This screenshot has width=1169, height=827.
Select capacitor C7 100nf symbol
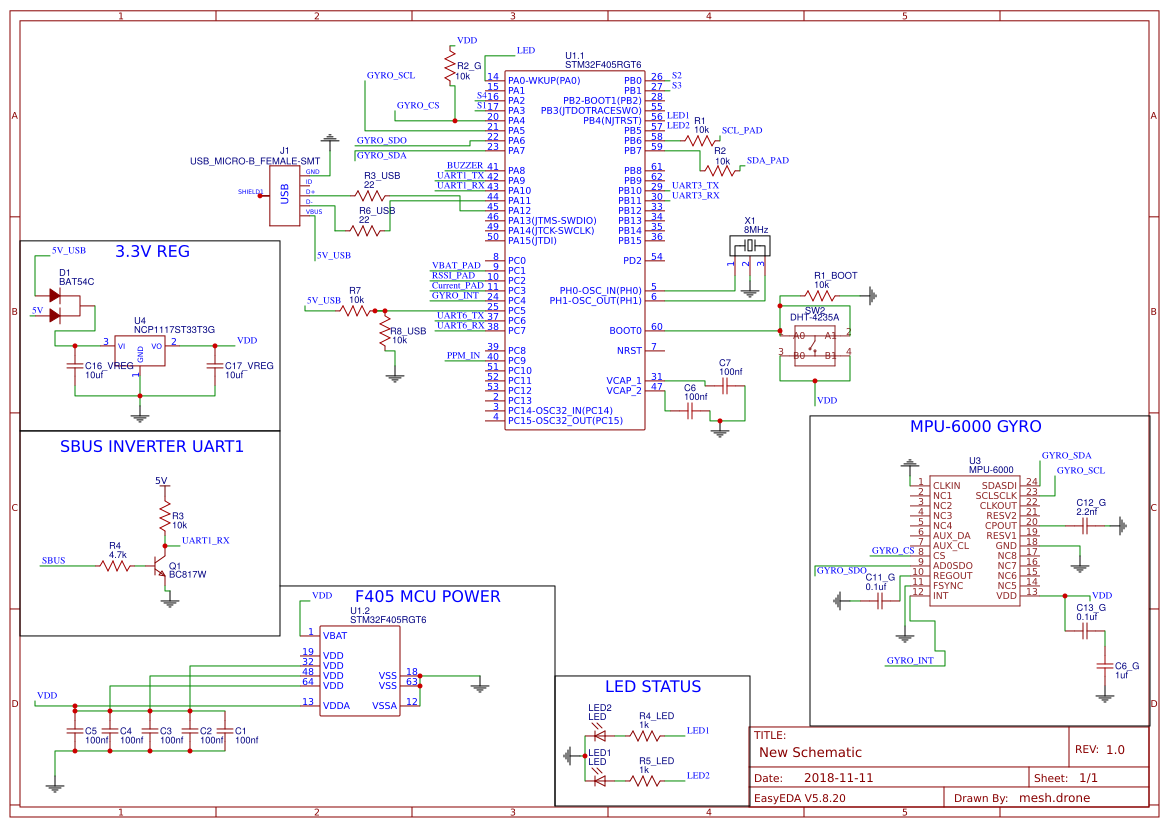725,386
